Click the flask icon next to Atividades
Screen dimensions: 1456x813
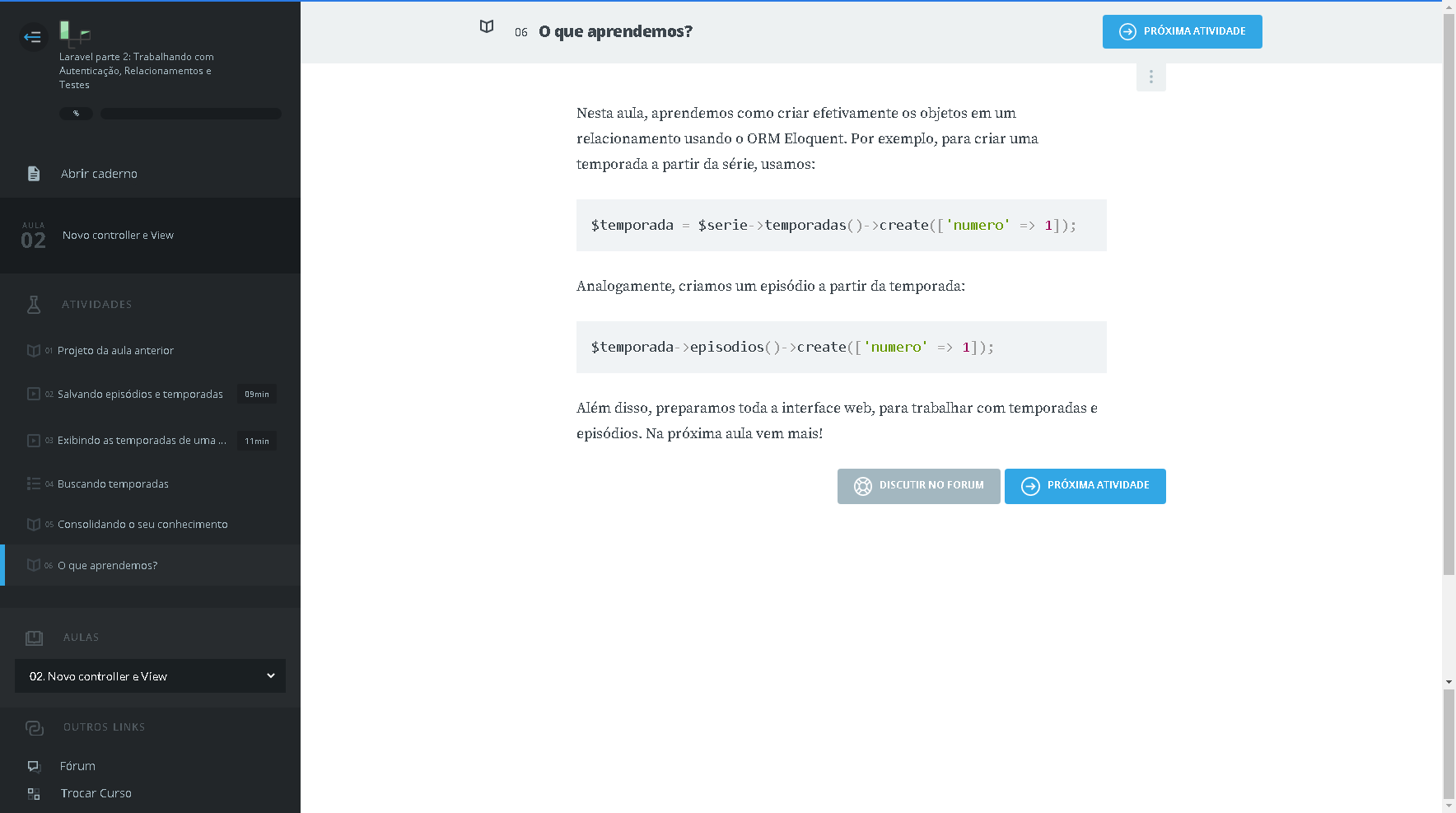coord(34,305)
